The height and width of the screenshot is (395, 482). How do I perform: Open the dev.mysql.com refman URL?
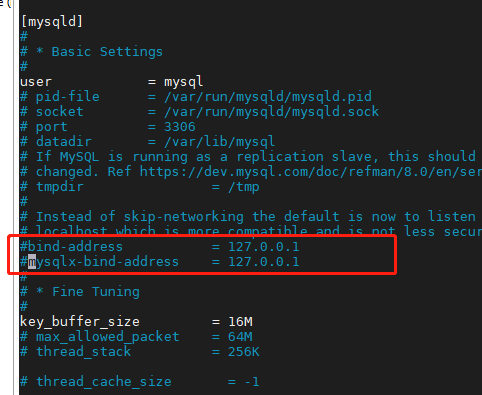[x=311, y=172]
